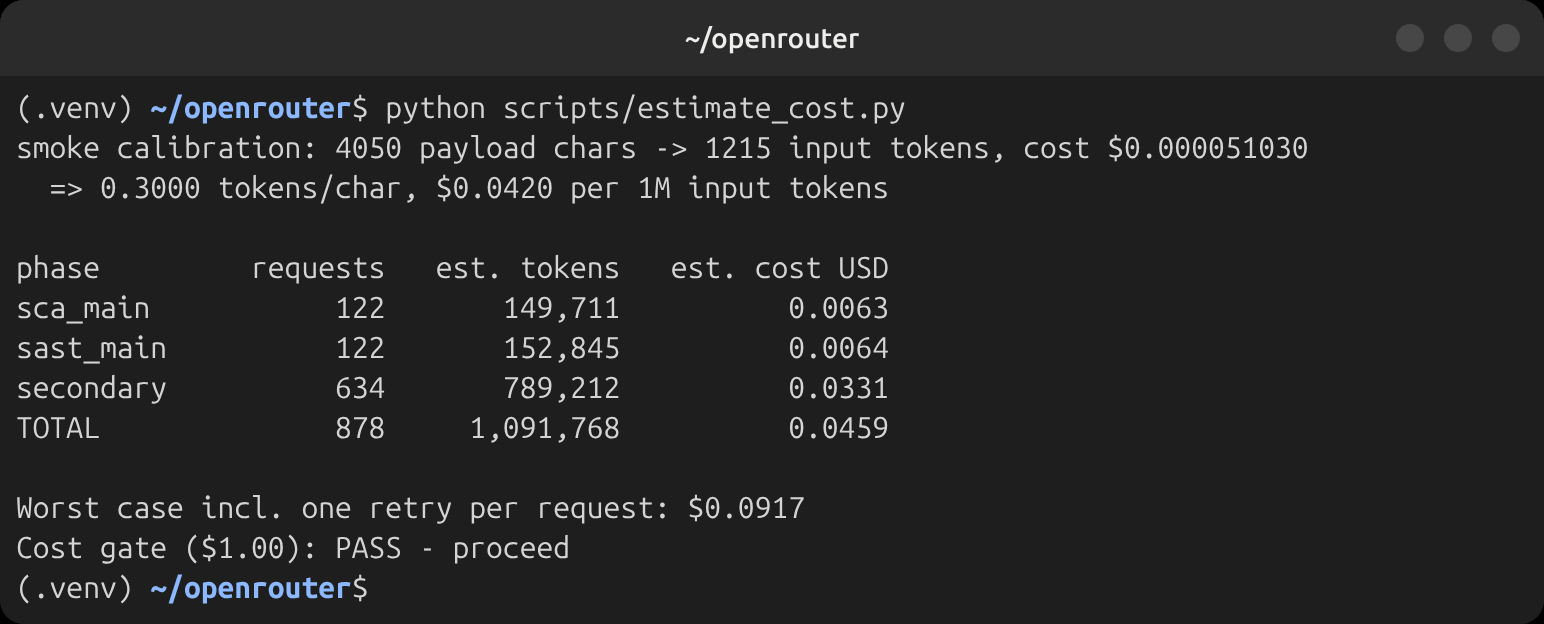
Task: Click the TOTAL row label
Action: click(x=58, y=428)
